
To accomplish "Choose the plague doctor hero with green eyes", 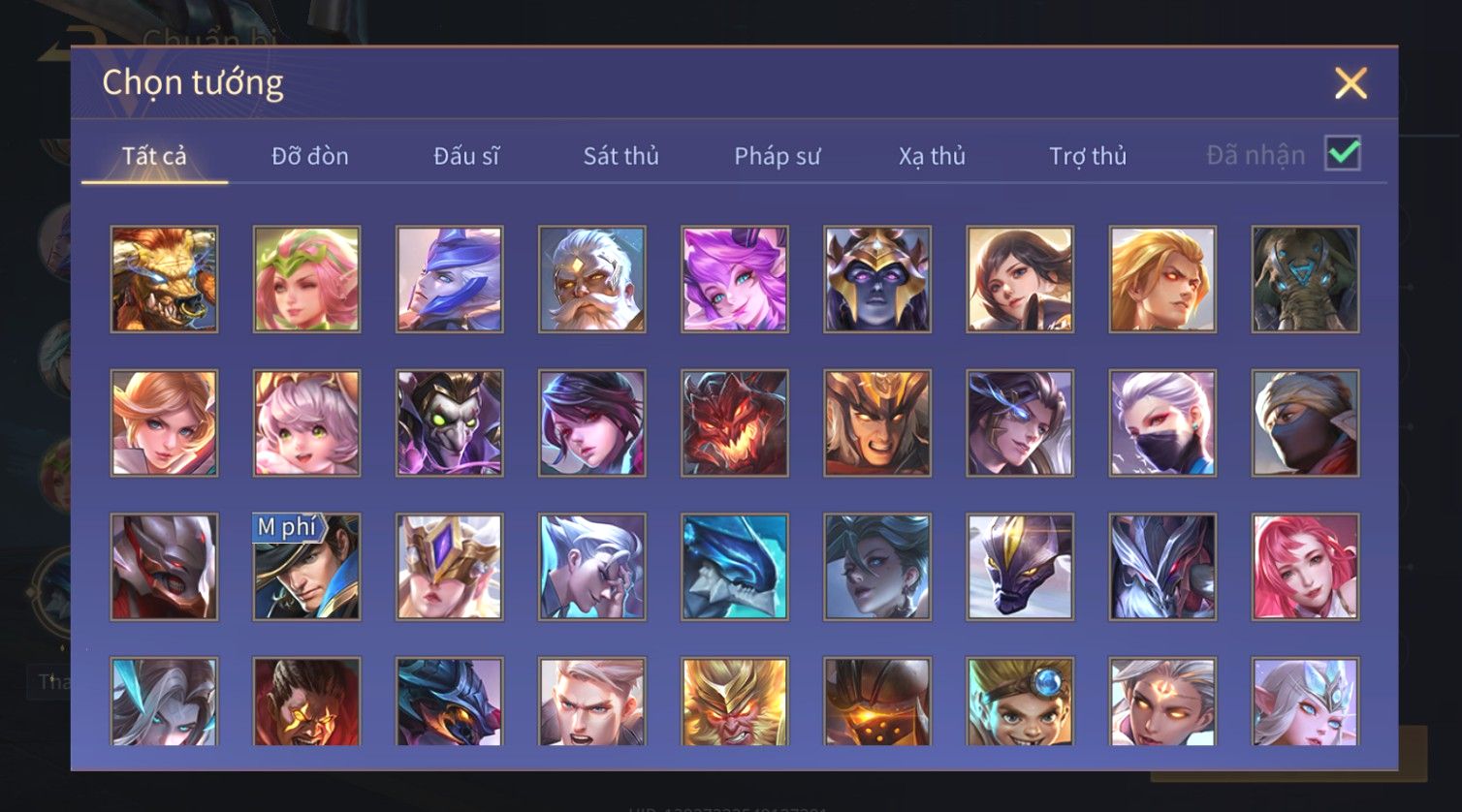I will tap(449, 423).
